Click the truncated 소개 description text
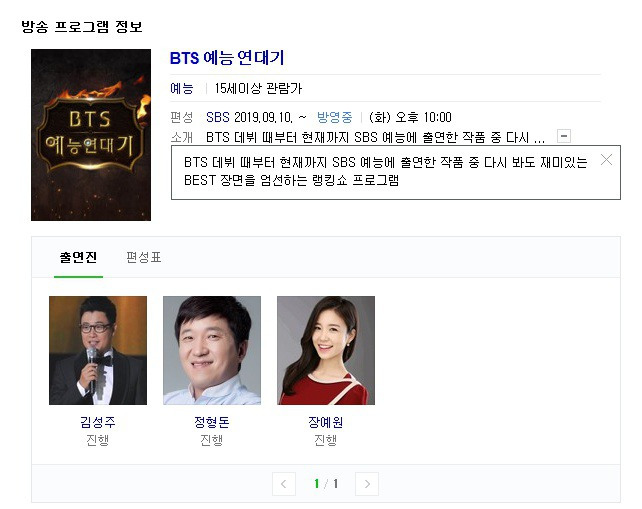642x509 pixels. 375,137
